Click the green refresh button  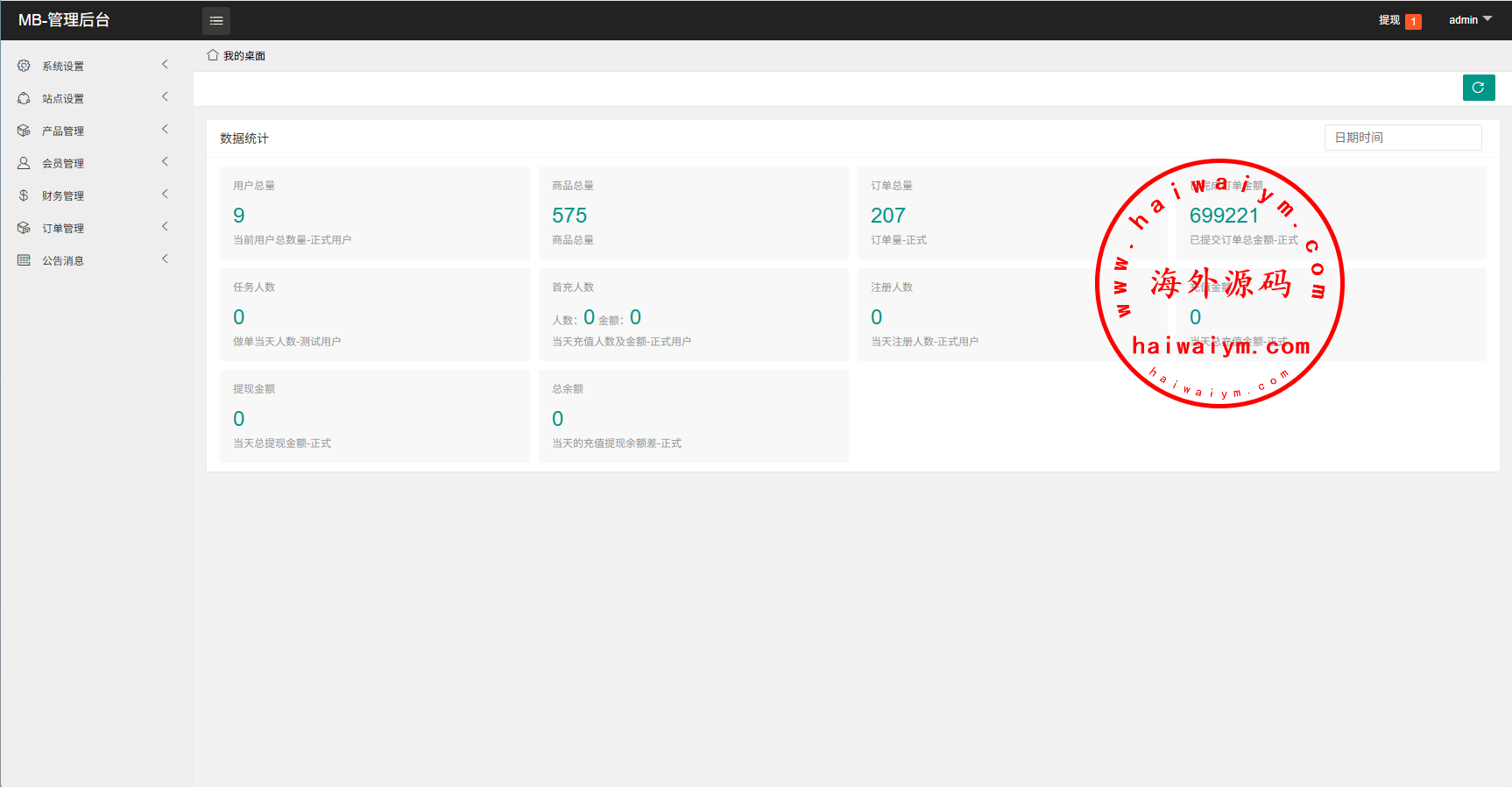tap(1478, 88)
